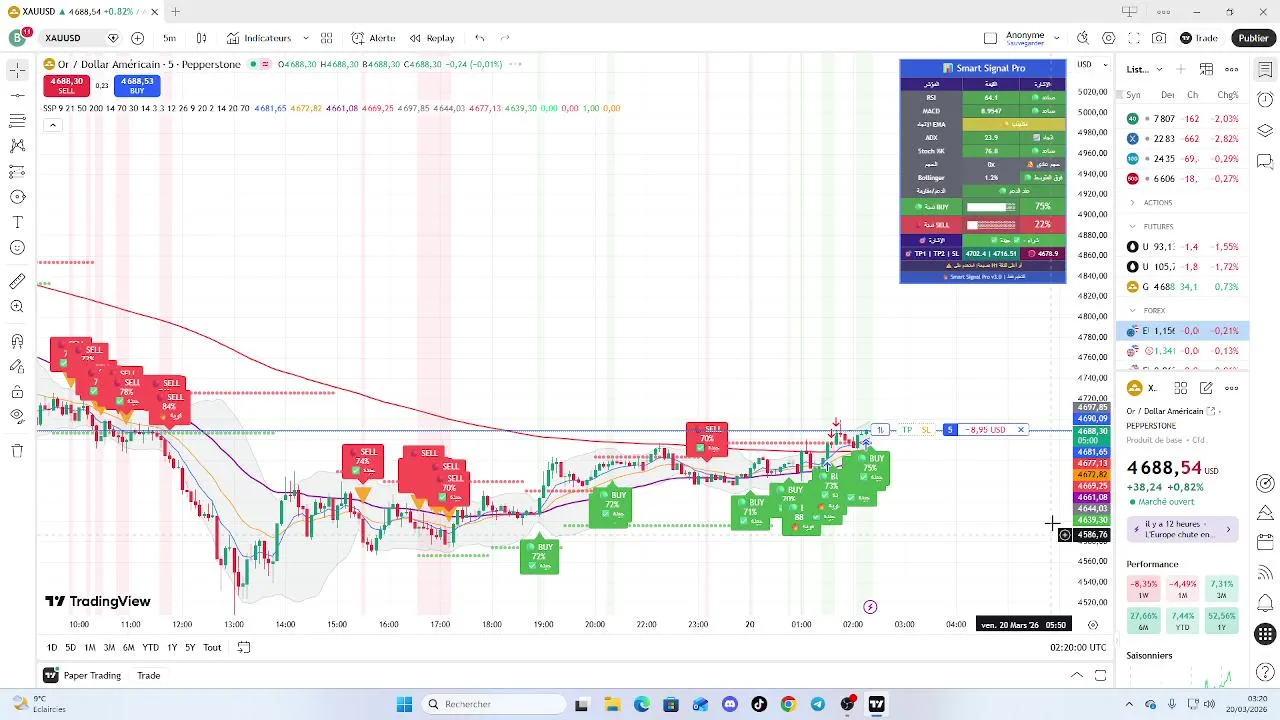Viewport: 1280px width, 720px height.
Task: Toggle the eye visibility drawing tool
Action: coord(17,417)
